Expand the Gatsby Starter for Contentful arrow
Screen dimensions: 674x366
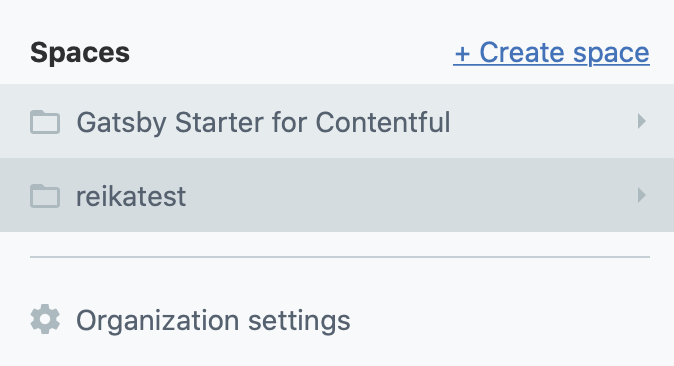point(641,121)
